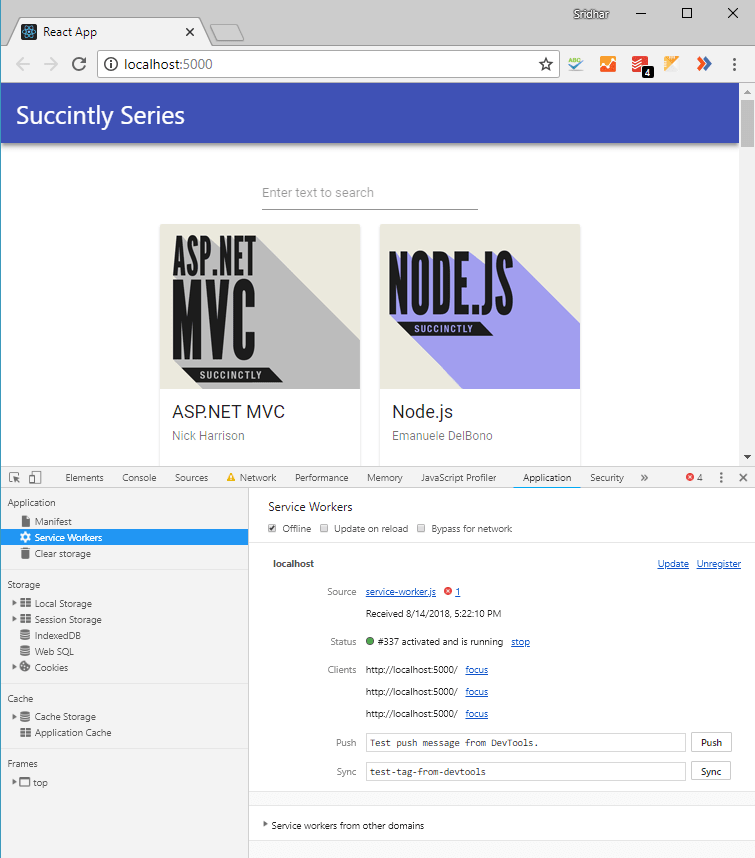Viewport: 755px width, 858px height.
Task: Click the forward navigation arrow
Action: point(51,64)
